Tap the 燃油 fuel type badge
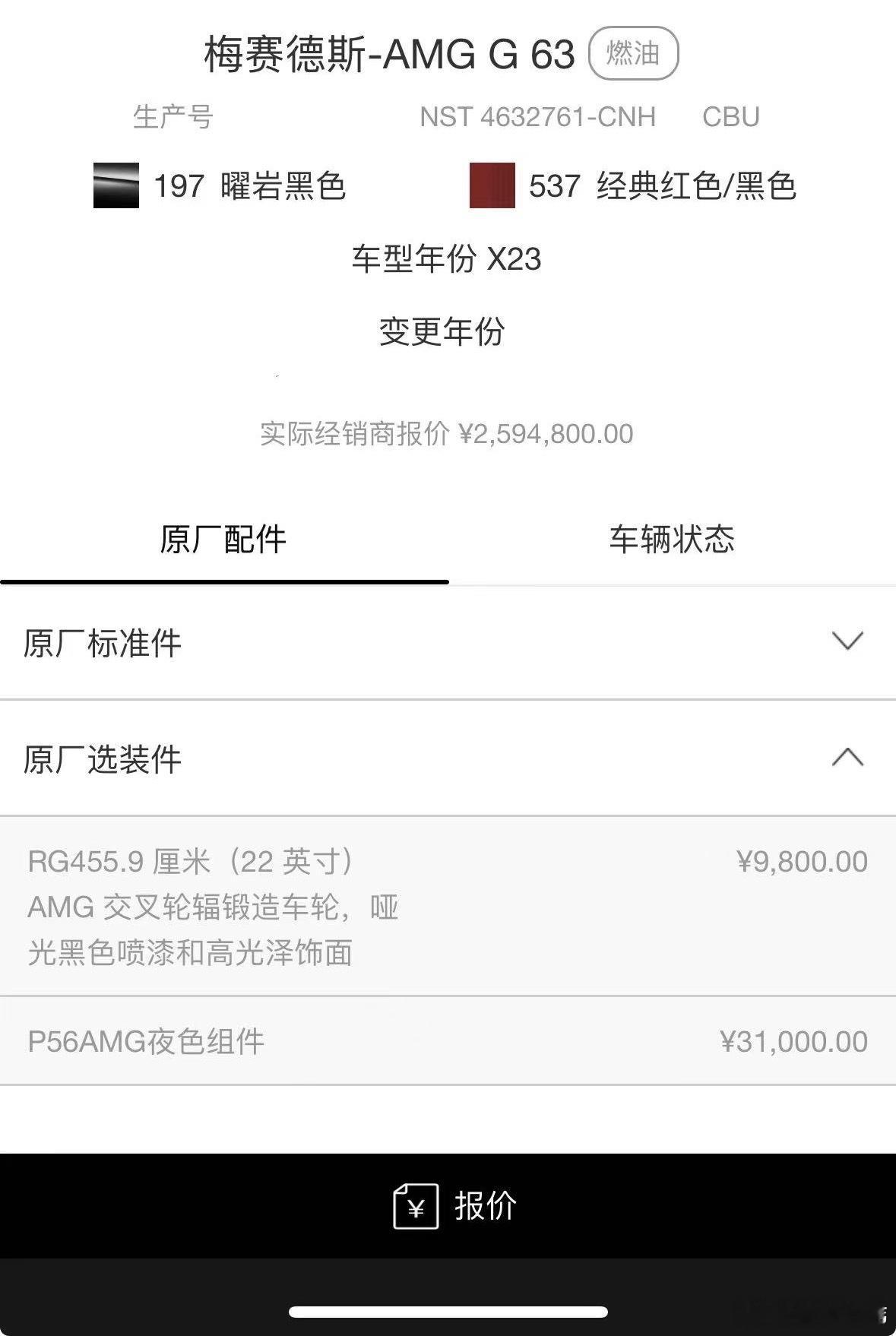Screen dimensions: 896x1336 [x=633, y=53]
